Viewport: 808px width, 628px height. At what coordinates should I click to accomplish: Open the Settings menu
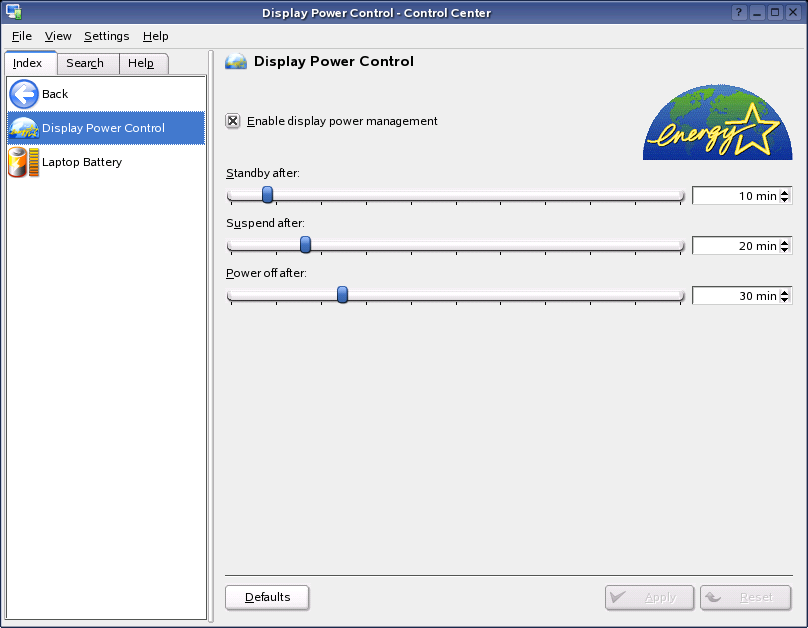coord(106,36)
